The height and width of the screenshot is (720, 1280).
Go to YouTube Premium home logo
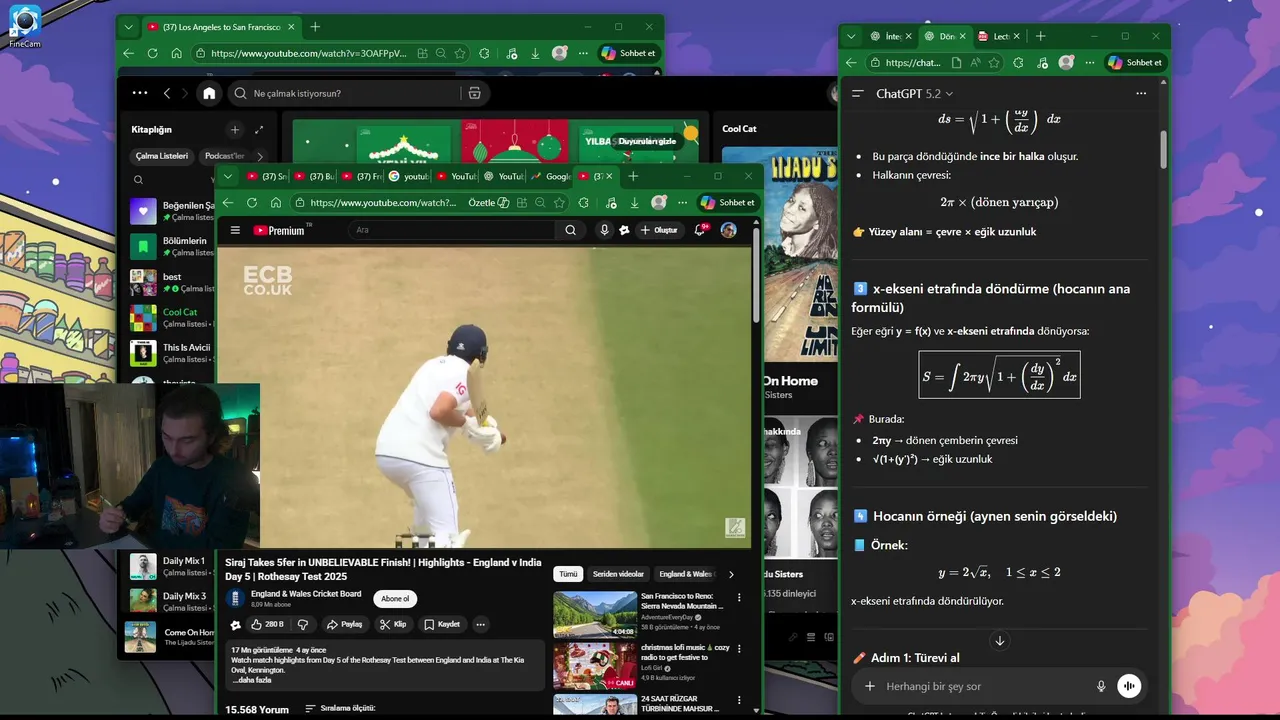pos(280,230)
